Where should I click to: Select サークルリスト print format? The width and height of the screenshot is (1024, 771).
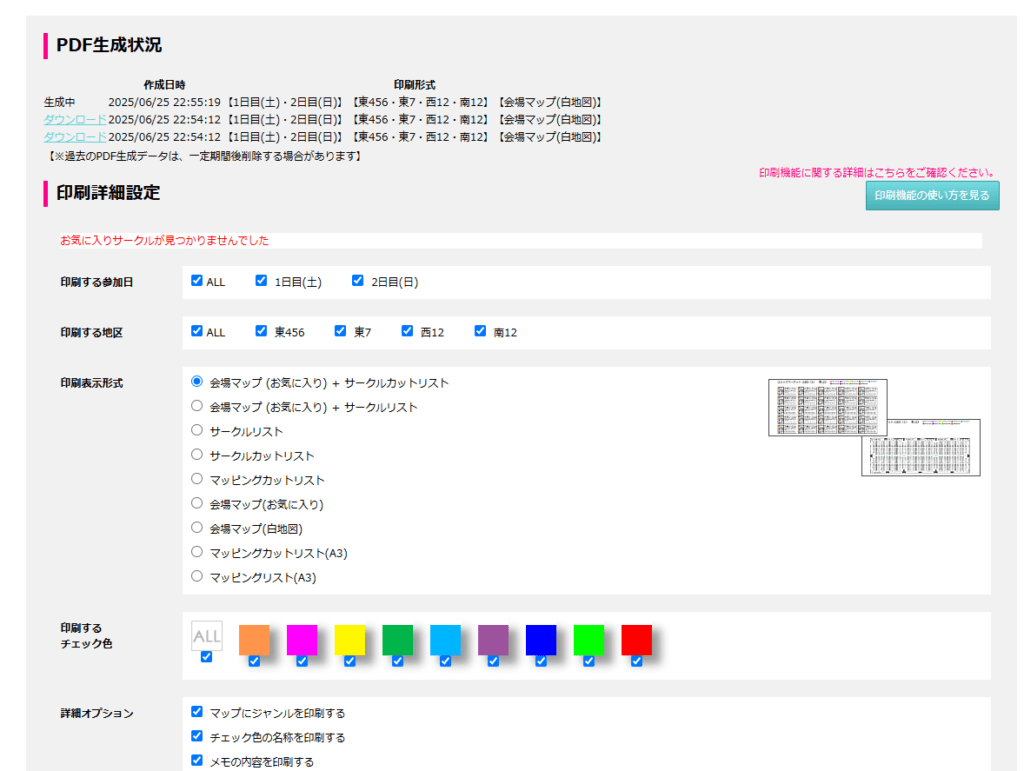[x=197, y=431]
